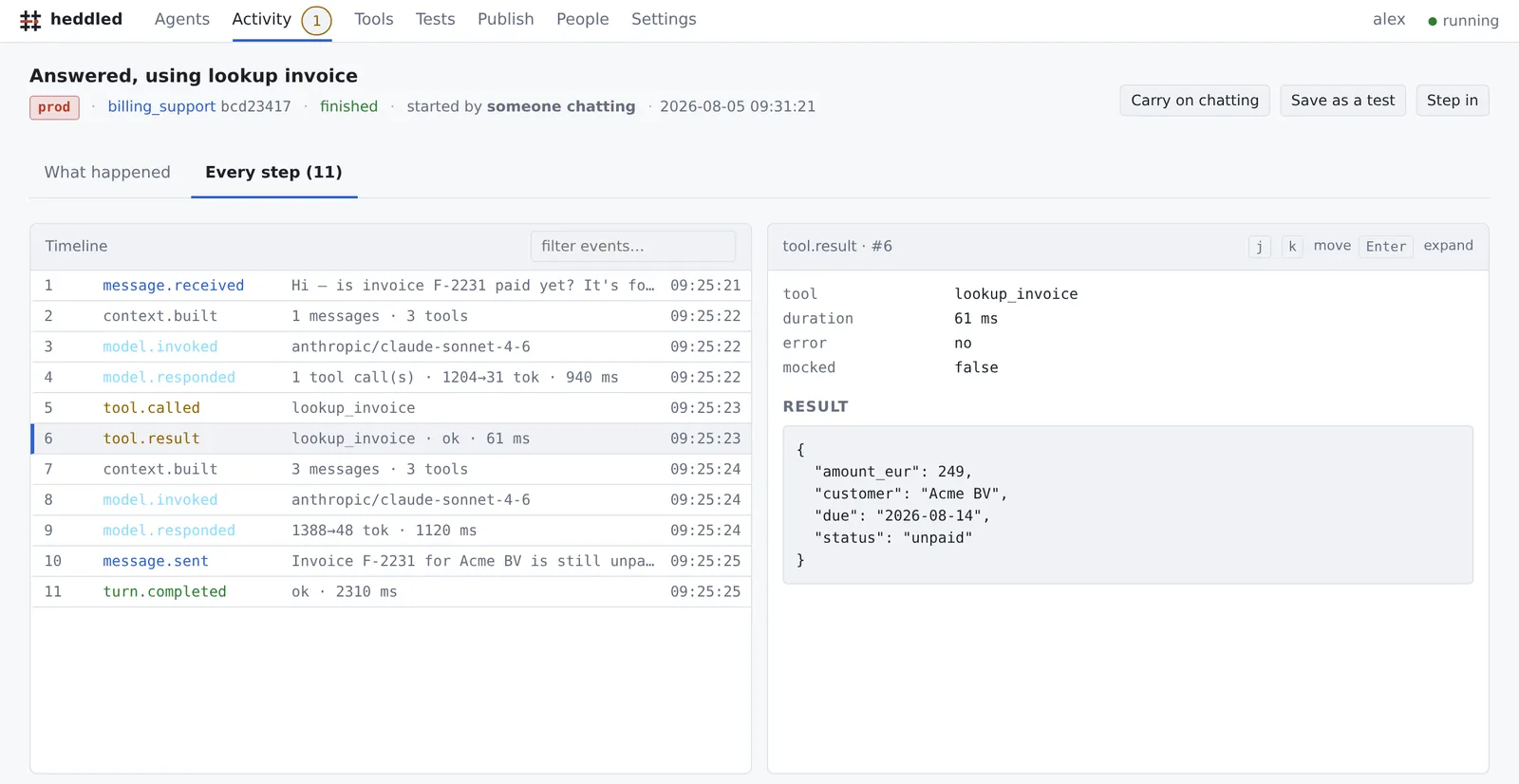Click the running status indicator
Screen dimensions: 1519x784
click(1463, 20)
